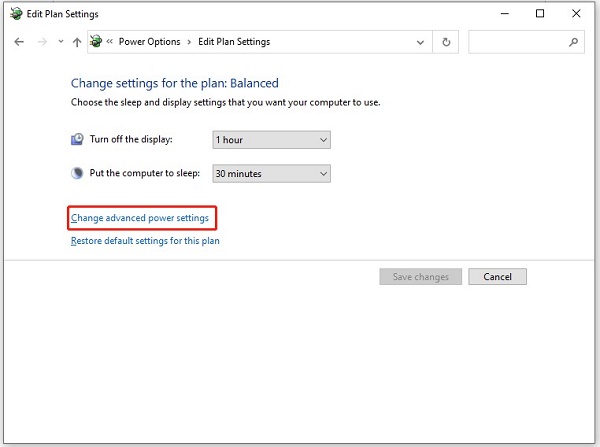Select Edit Plan Settings breadcrumb
This screenshot has width=600, height=447.
[x=234, y=42]
